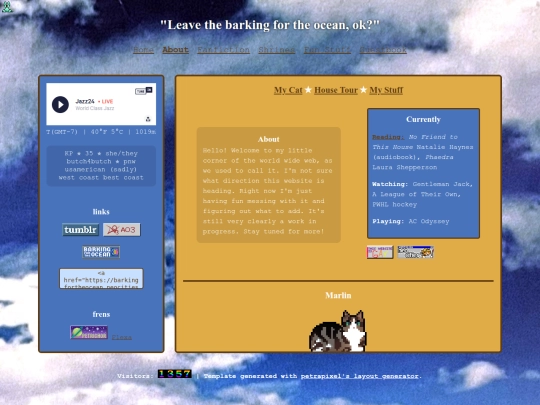Go to the Home page
Image resolution: width=540 pixels, height=405 pixels.
tap(143, 50)
